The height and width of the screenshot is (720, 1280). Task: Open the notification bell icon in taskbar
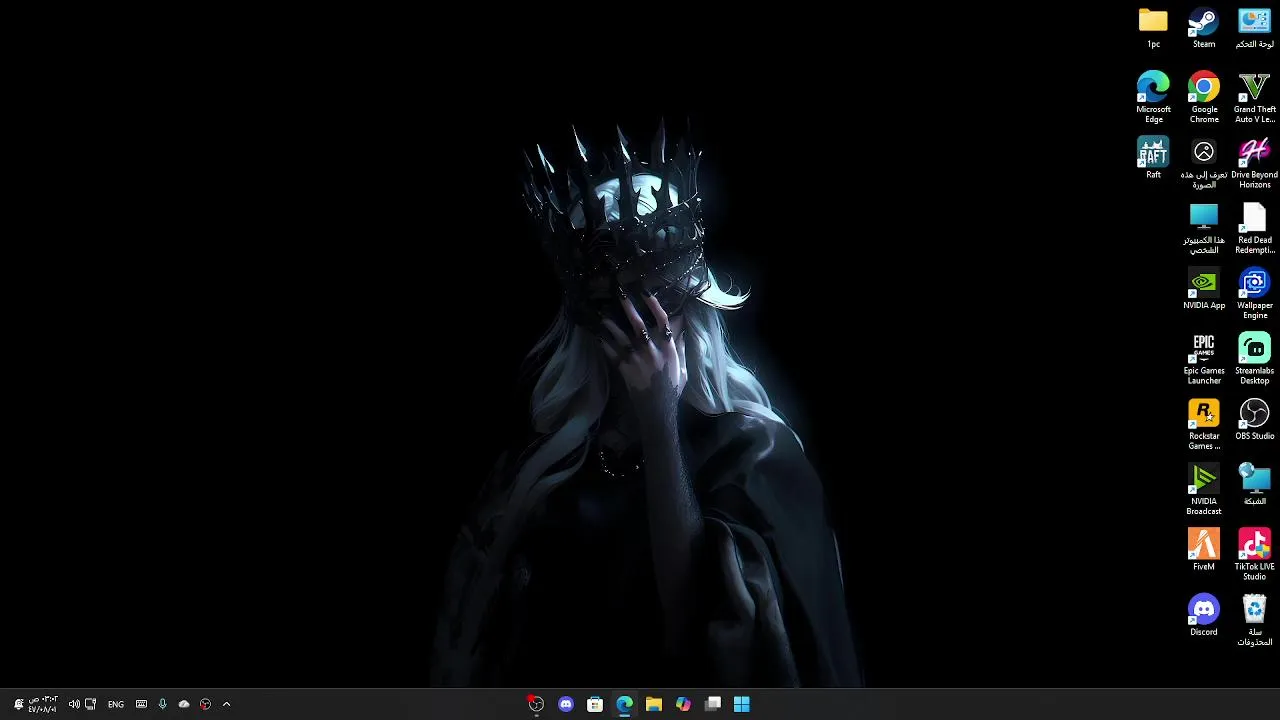pos(18,704)
